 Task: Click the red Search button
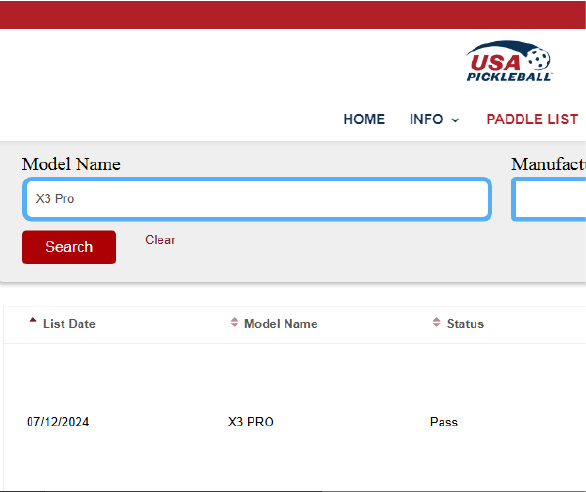[x=69, y=247]
